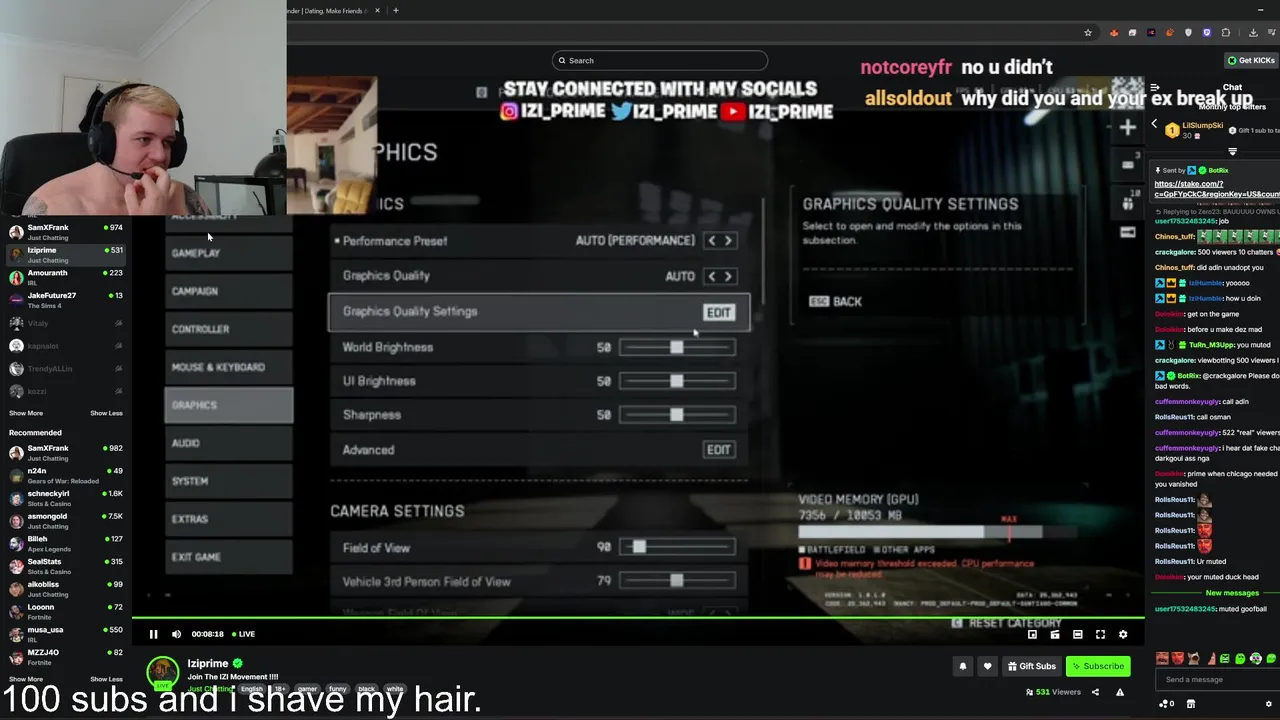This screenshot has width=1280, height=720.
Task: Click the New messages chat notice
Action: pos(1232,593)
